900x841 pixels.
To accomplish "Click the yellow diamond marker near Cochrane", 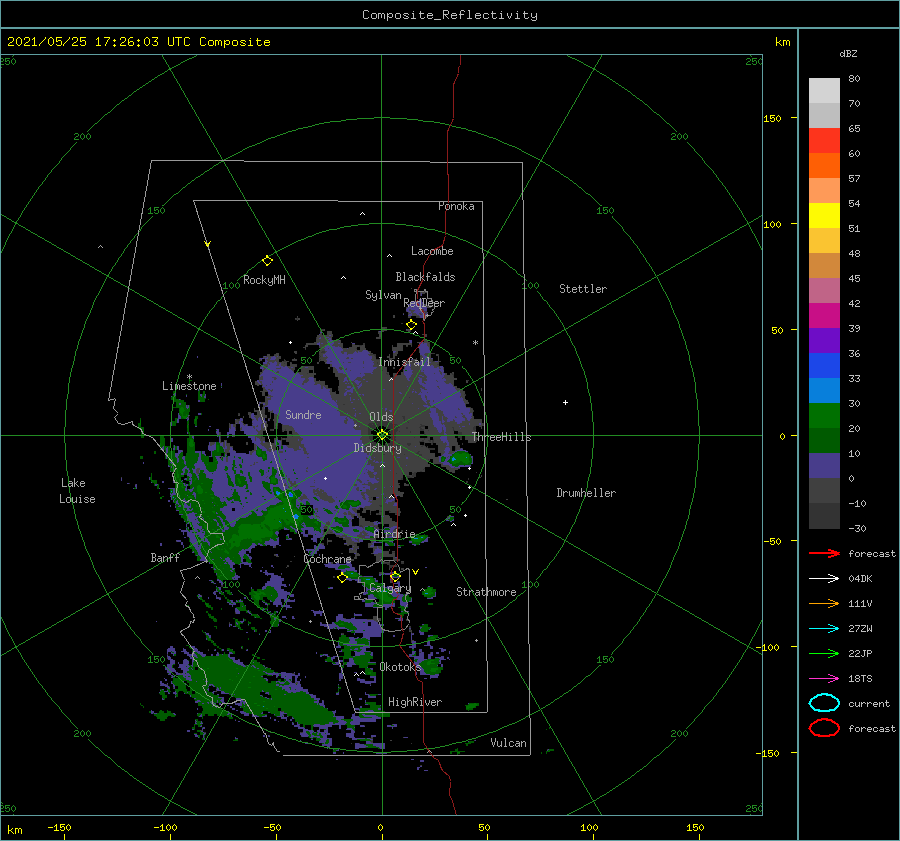I will (342, 577).
